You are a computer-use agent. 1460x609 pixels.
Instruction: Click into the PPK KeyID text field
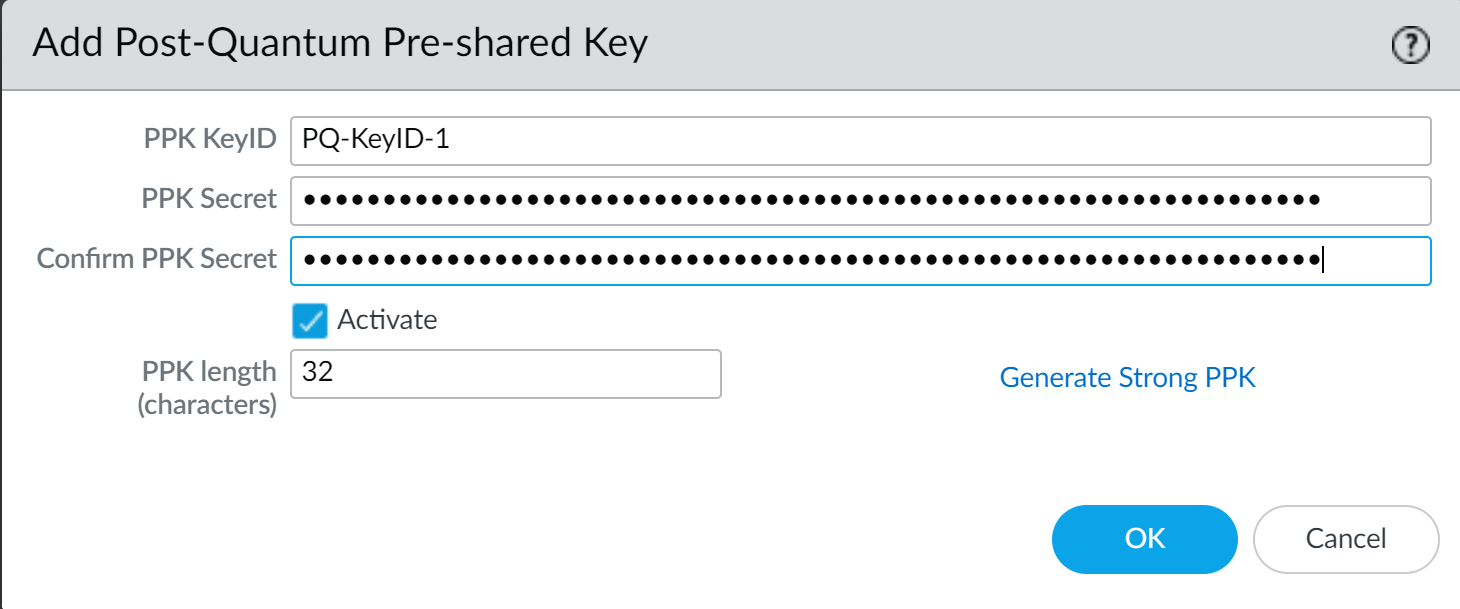[x=860, y=141]
